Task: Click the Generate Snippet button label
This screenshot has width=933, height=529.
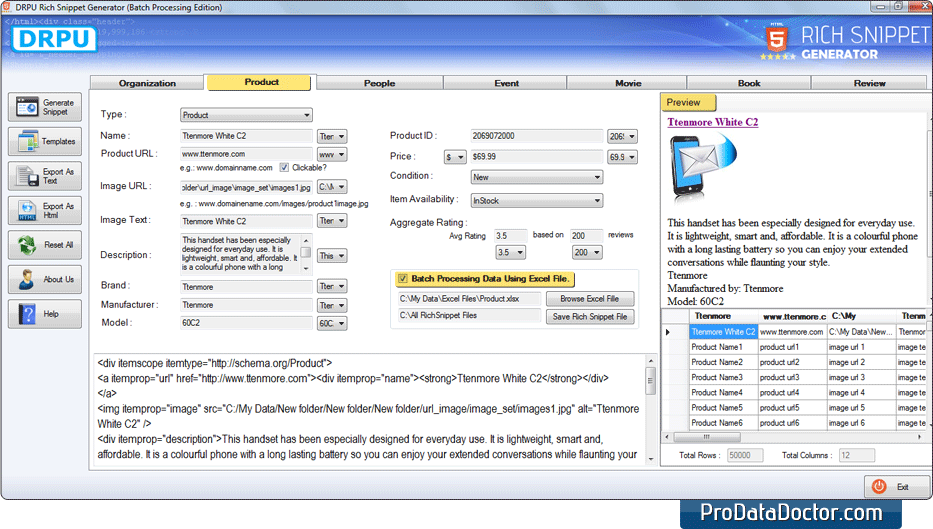Action: pos(58,108)
